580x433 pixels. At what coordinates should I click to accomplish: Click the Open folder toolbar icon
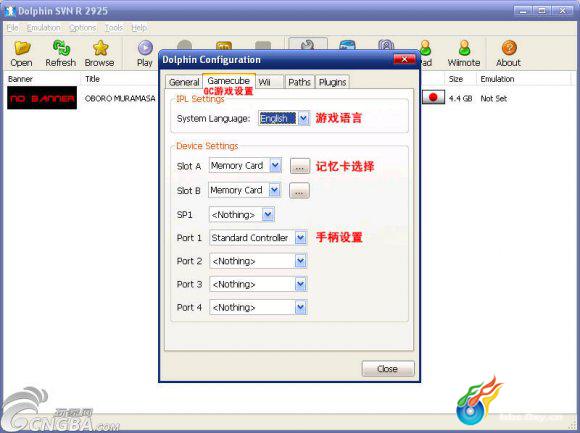coord(22,48)
